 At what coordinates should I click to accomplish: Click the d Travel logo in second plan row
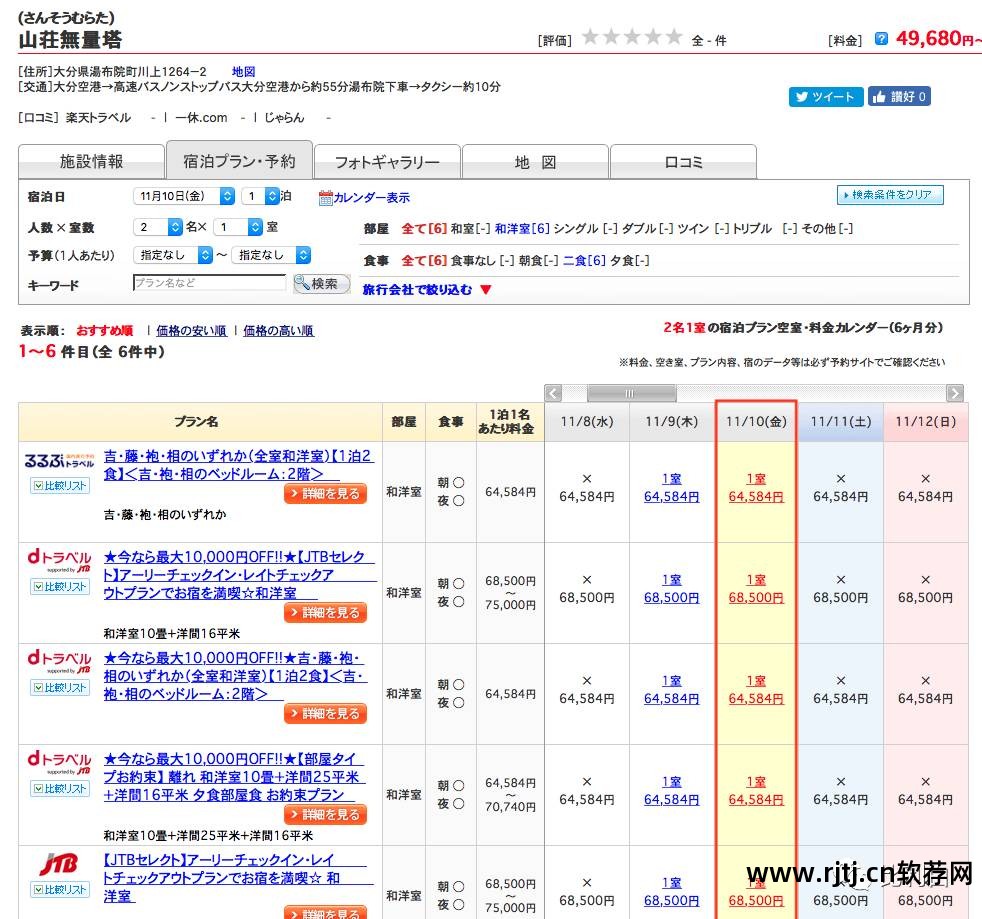pos(59,560)
